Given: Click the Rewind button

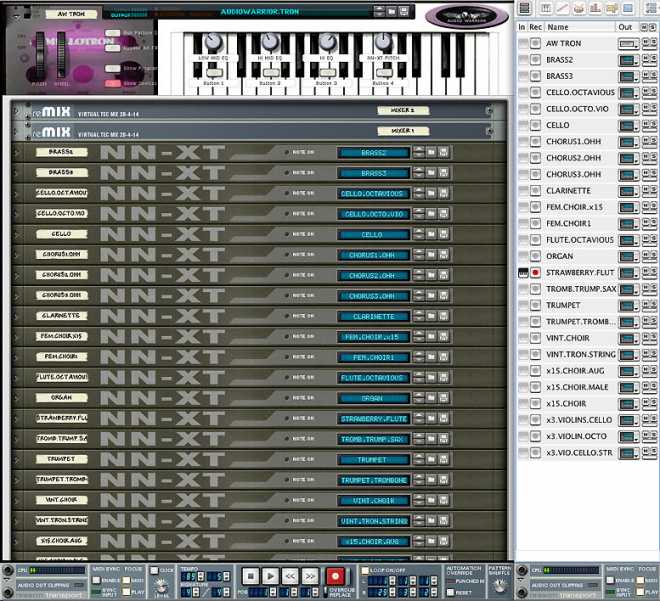Looking at the screenshot, I should pos(290,576).
